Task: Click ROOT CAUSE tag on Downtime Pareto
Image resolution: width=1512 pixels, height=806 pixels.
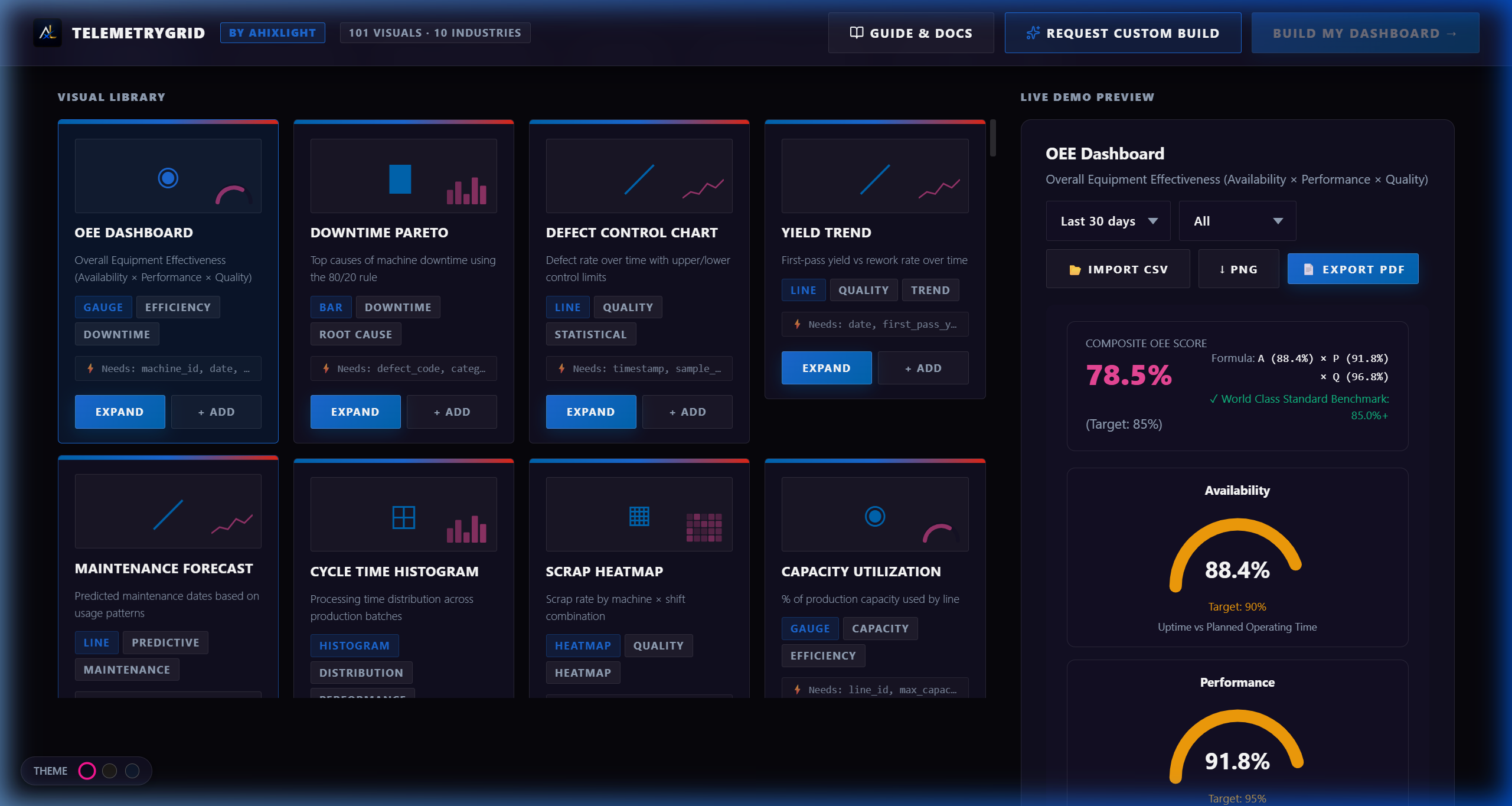Action: tap(355, 334)
